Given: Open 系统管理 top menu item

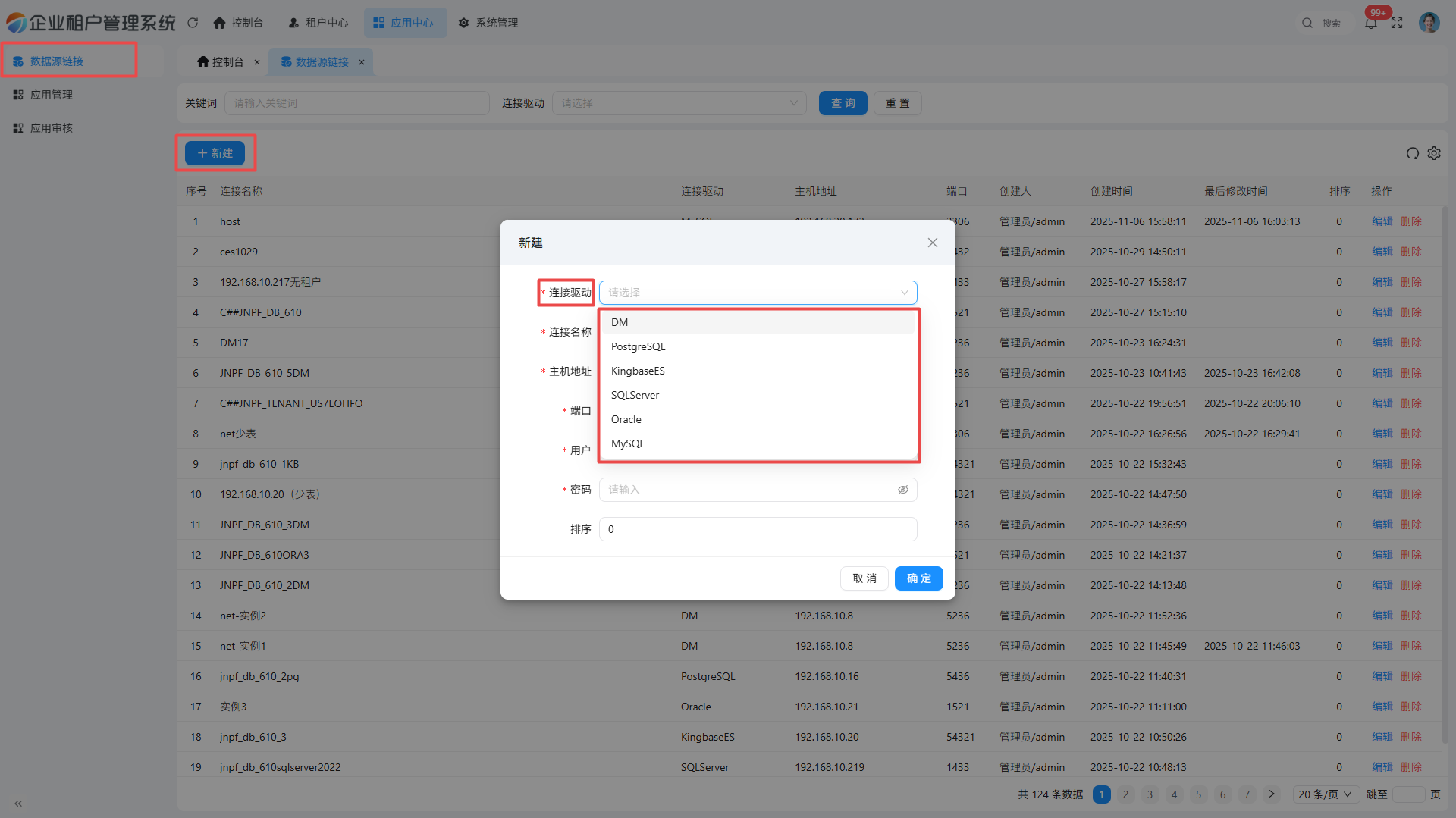Looking at the screenshot, I should [488, 23].
